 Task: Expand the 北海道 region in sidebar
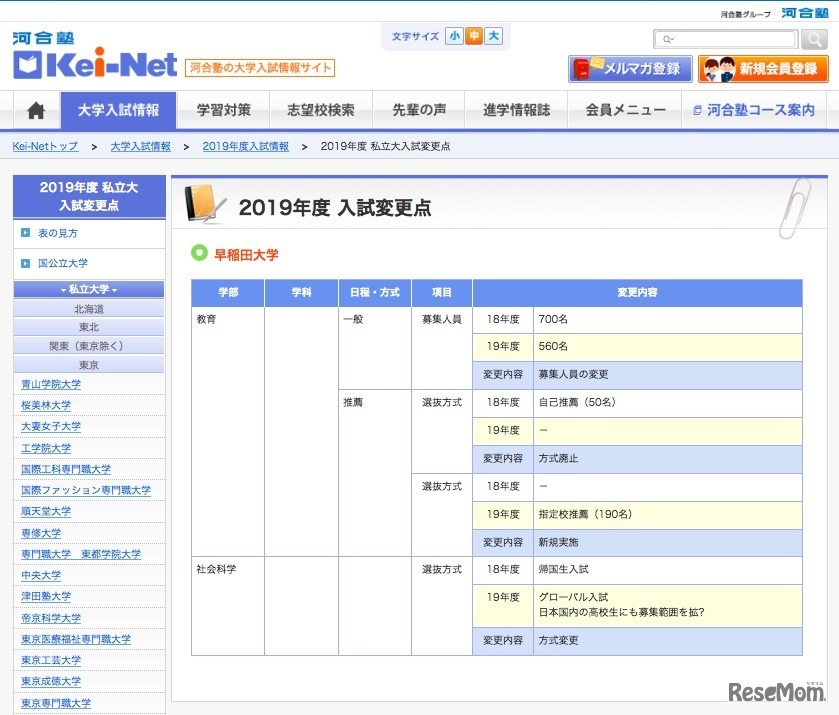(x=89, y=309)
